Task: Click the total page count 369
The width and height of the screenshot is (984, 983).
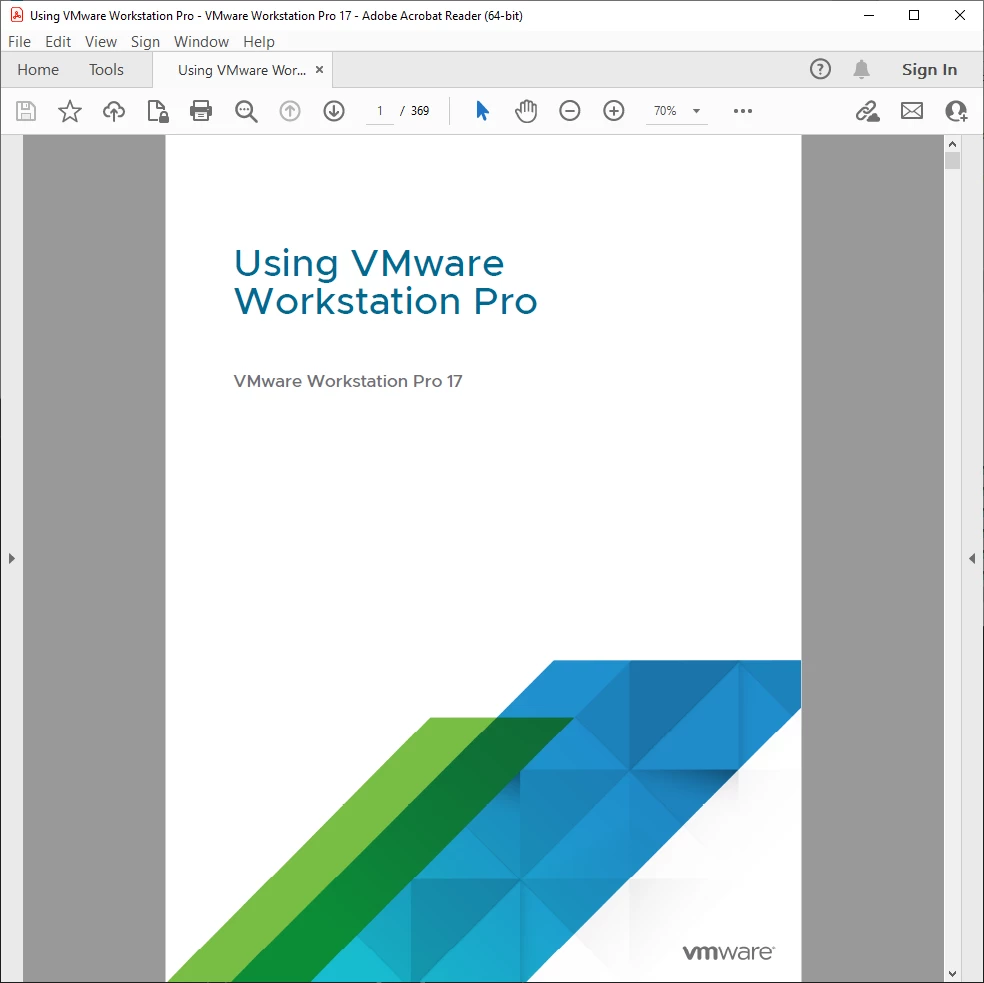Action: (x=420, y=111)
